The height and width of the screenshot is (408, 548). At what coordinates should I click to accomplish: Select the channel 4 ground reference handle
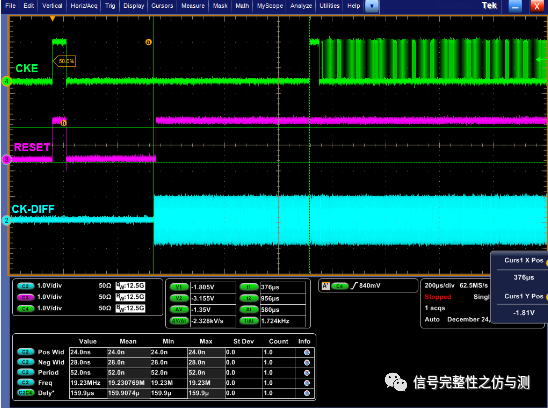point(6,81)
